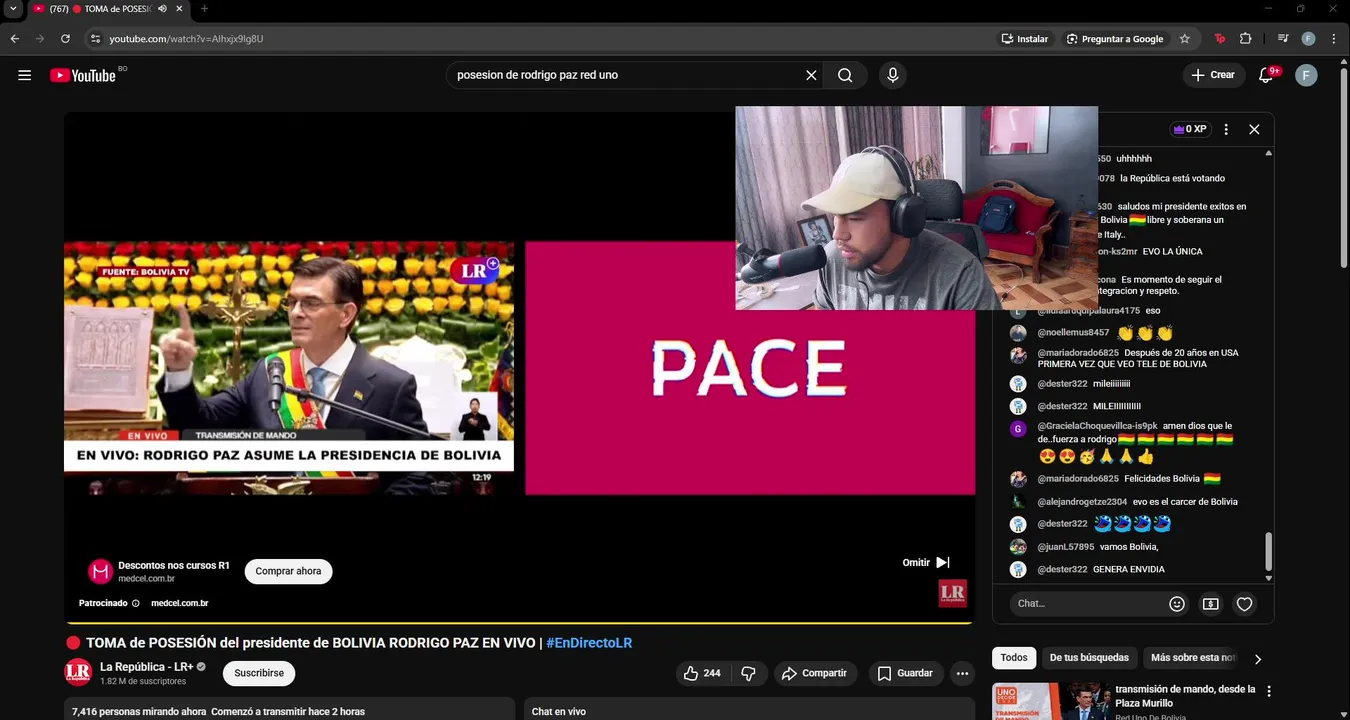Click Instalar app button in address bar
This screenshot has width=1350, height=720.
pos(1025,39)
